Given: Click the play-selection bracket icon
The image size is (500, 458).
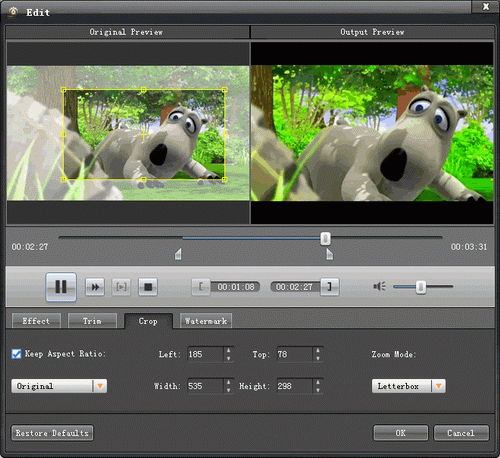Looking at the screenshot, I should click(121, 287).
